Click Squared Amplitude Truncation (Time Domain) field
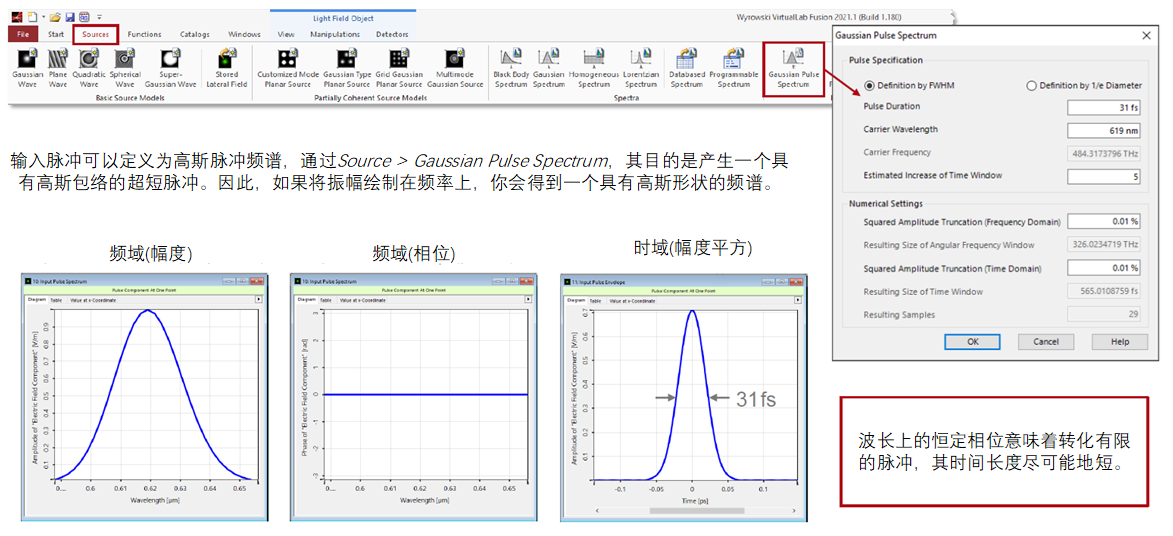 coord(1104,268)
